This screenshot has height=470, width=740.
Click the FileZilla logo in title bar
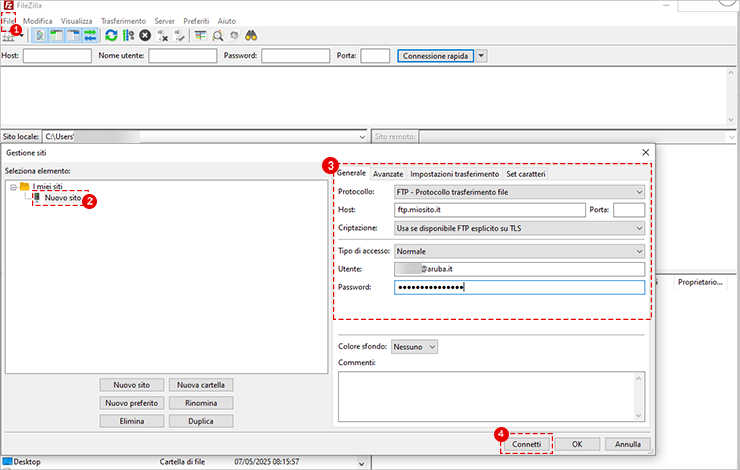point(8,5)
